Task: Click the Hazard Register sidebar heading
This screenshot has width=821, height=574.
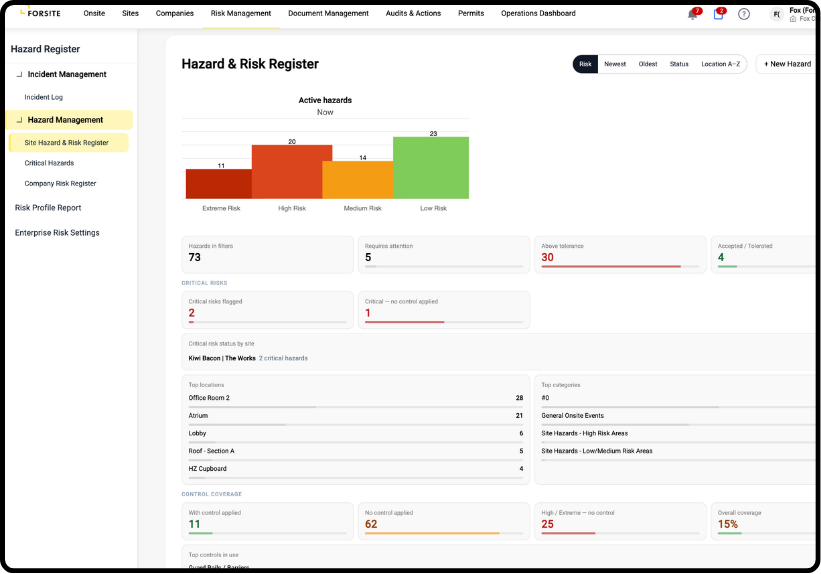Action: (45, 49)
